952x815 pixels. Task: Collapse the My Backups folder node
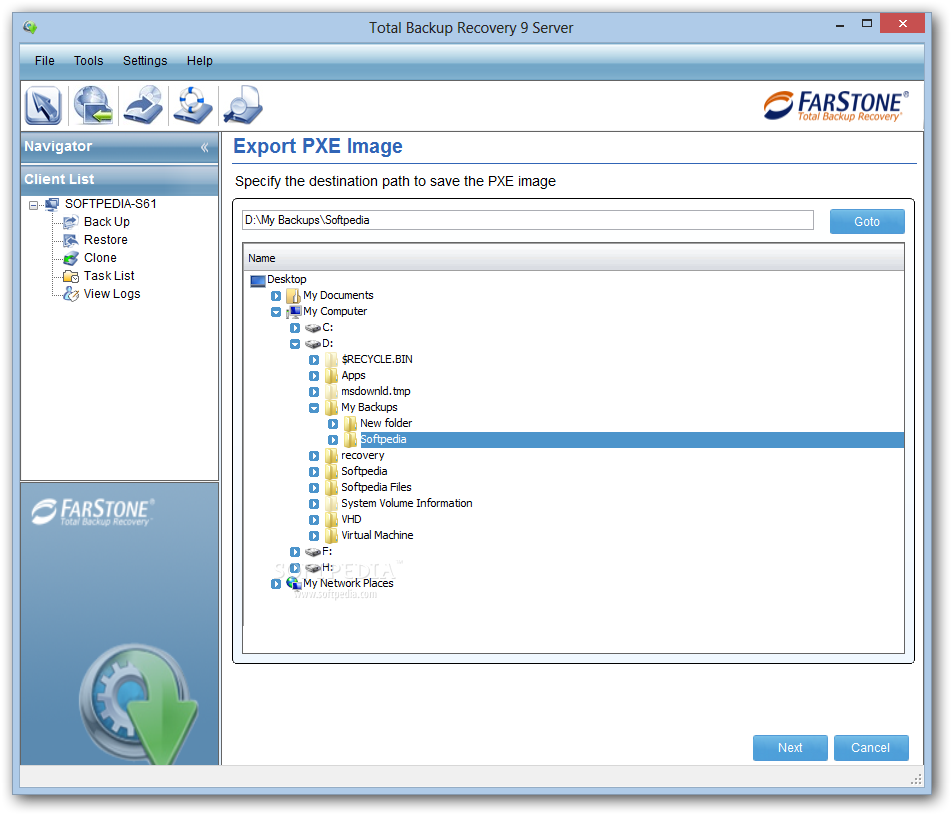click(314, 408)
